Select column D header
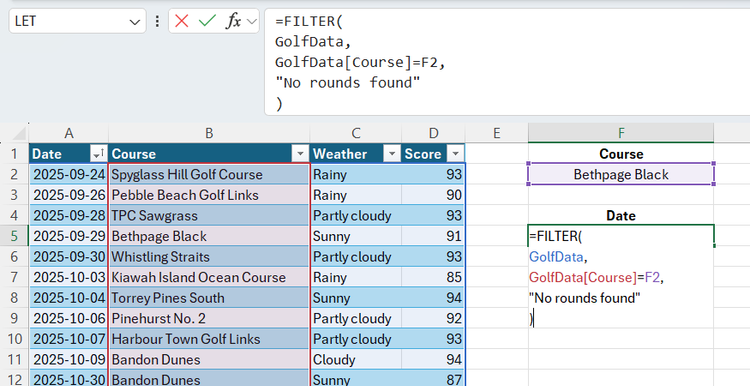This screenshot has height=386, width=750. click(x=433, y=133)
